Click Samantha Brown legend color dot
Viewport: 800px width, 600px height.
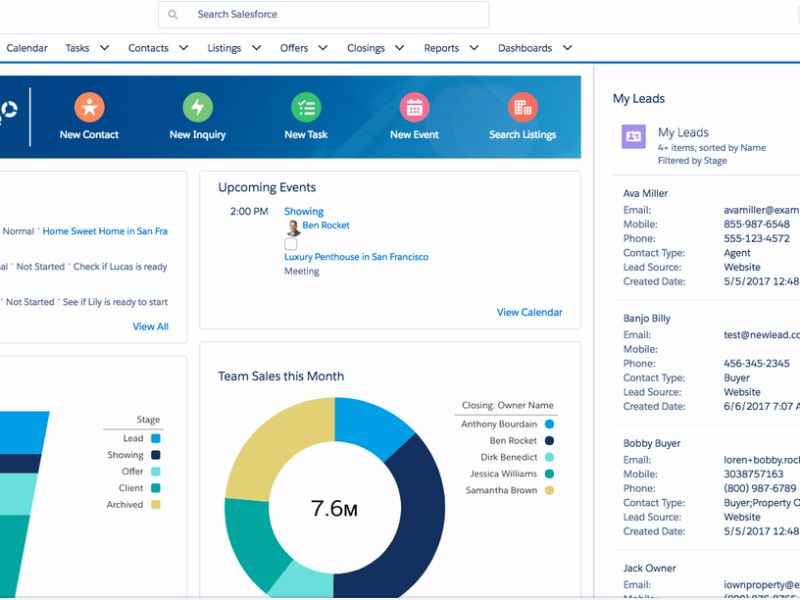(x=549, y=490)
